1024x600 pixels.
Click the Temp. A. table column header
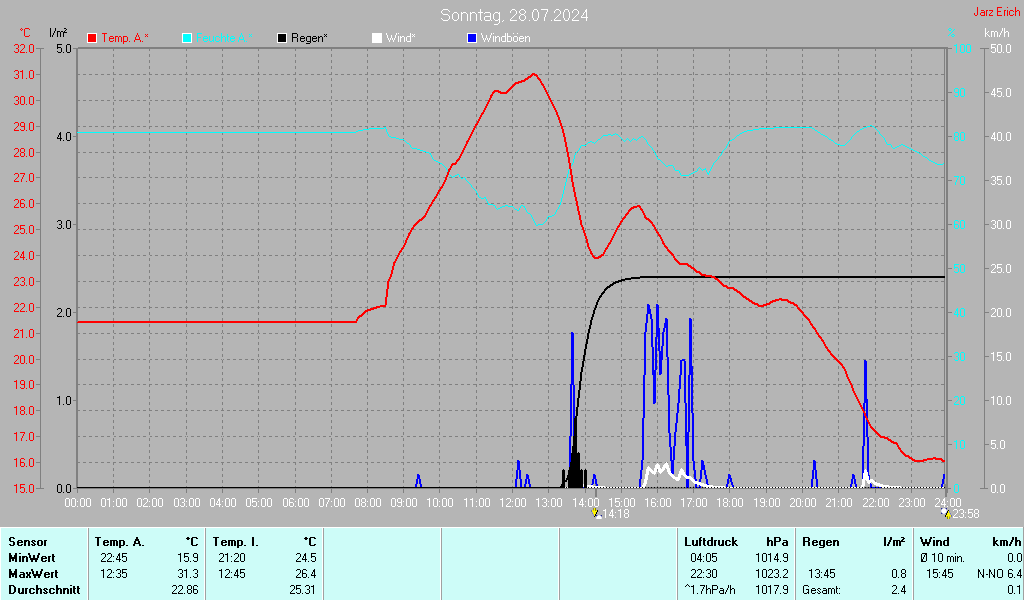(120, 542)
